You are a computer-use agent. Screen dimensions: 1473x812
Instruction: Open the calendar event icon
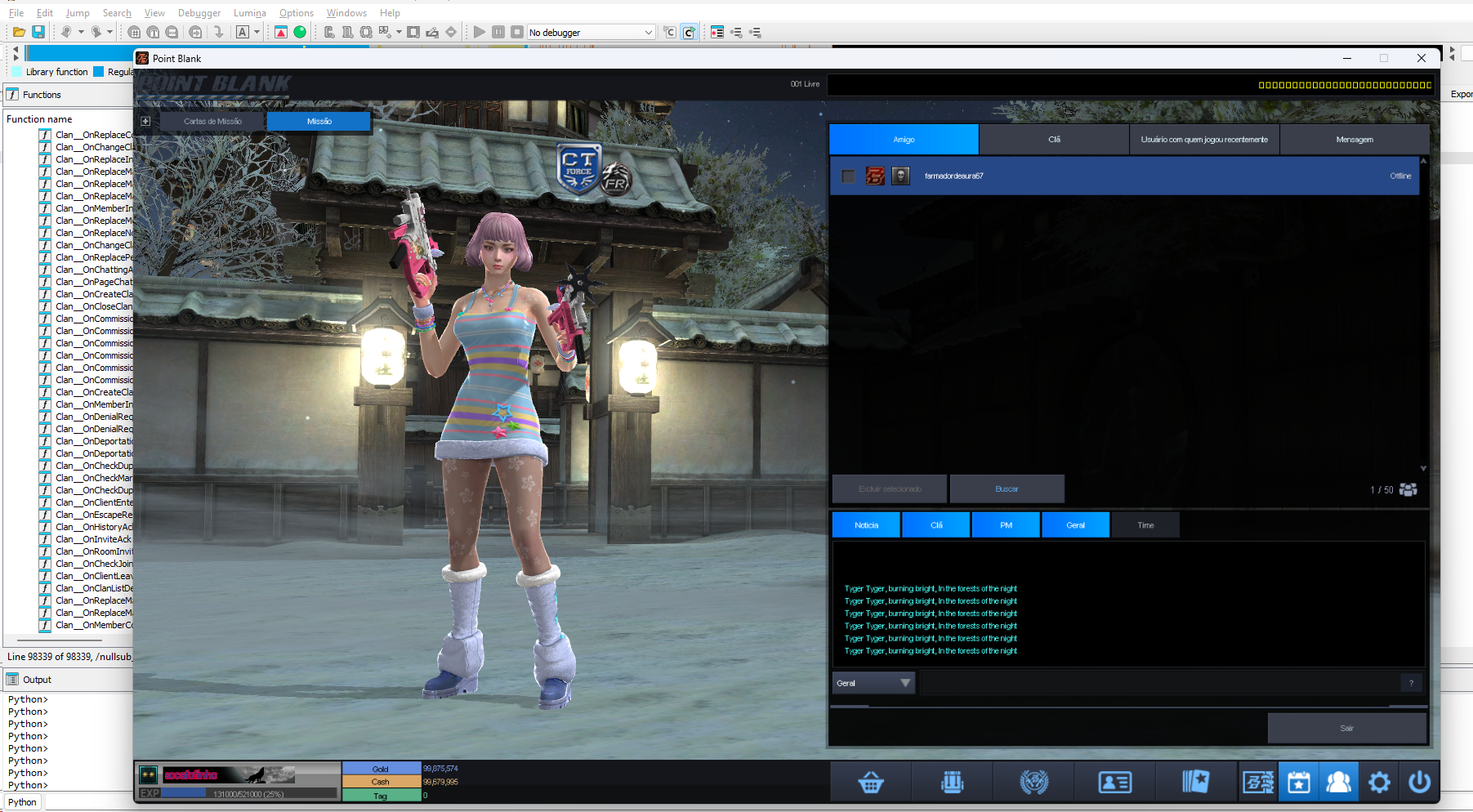(x=1298, y=783)
